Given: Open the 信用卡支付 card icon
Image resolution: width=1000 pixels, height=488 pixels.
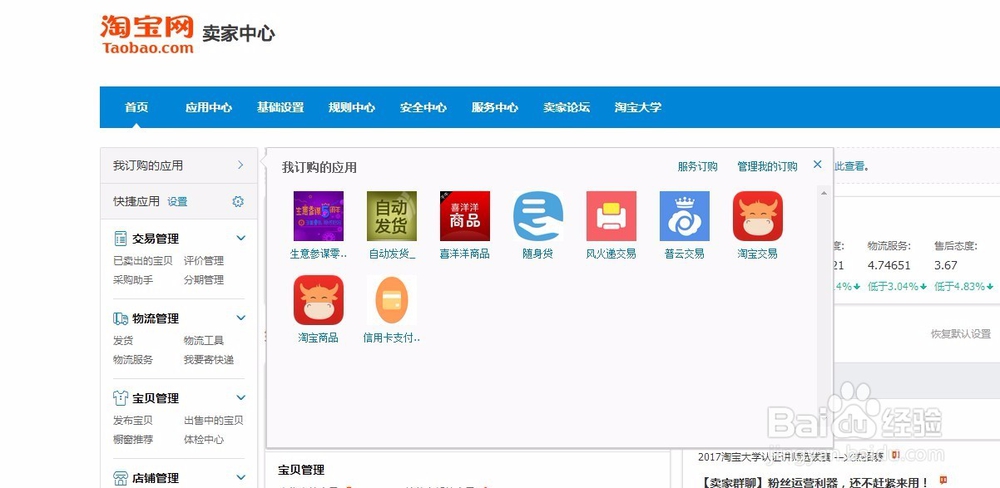Looking at the screenshot, I should point(392,300).
